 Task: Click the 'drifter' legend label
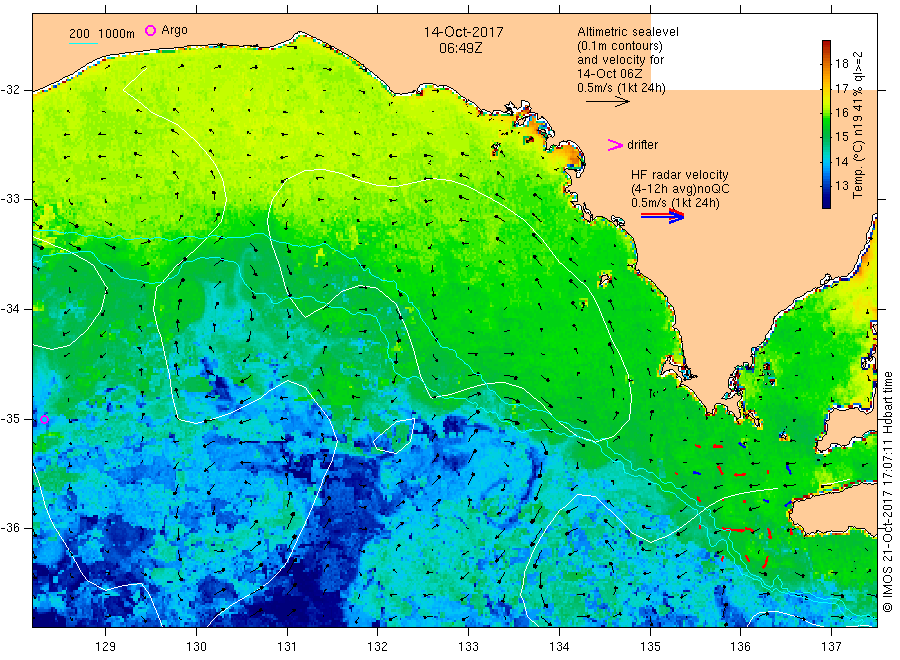pos(642,145)
